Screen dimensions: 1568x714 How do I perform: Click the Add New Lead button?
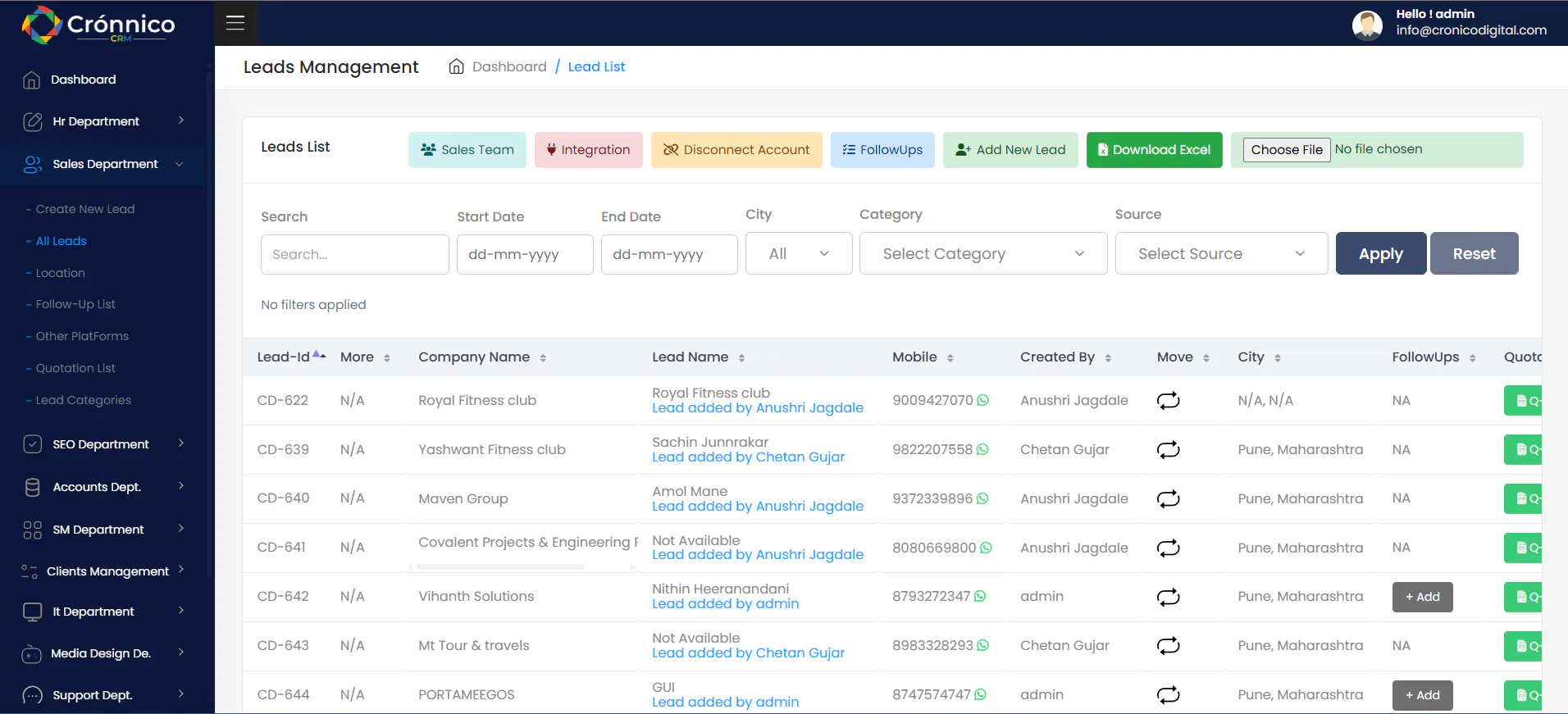[x=1010, y=150]
